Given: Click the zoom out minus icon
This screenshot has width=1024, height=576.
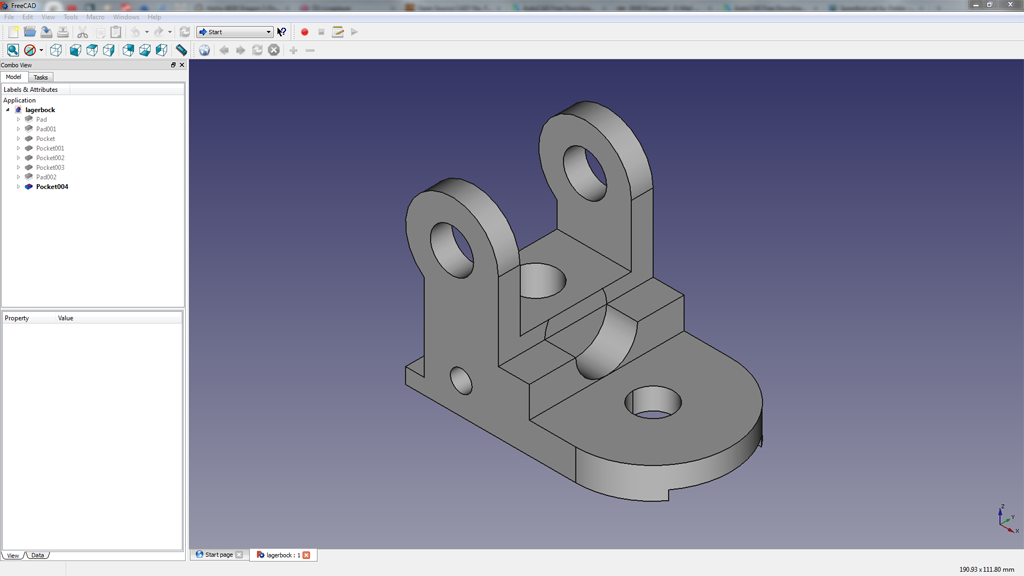Looking at the screenshot, I should [310, 50].
